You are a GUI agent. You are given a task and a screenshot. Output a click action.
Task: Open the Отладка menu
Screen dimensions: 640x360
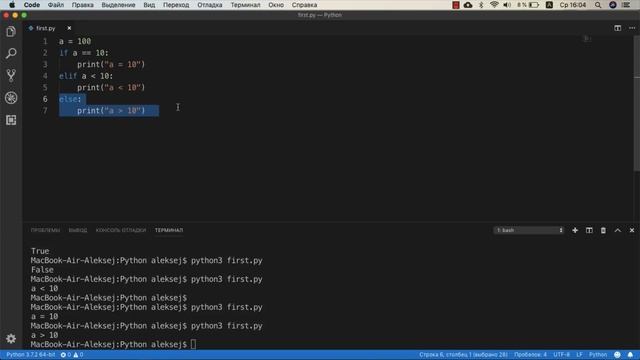click(x=210, y=5)
